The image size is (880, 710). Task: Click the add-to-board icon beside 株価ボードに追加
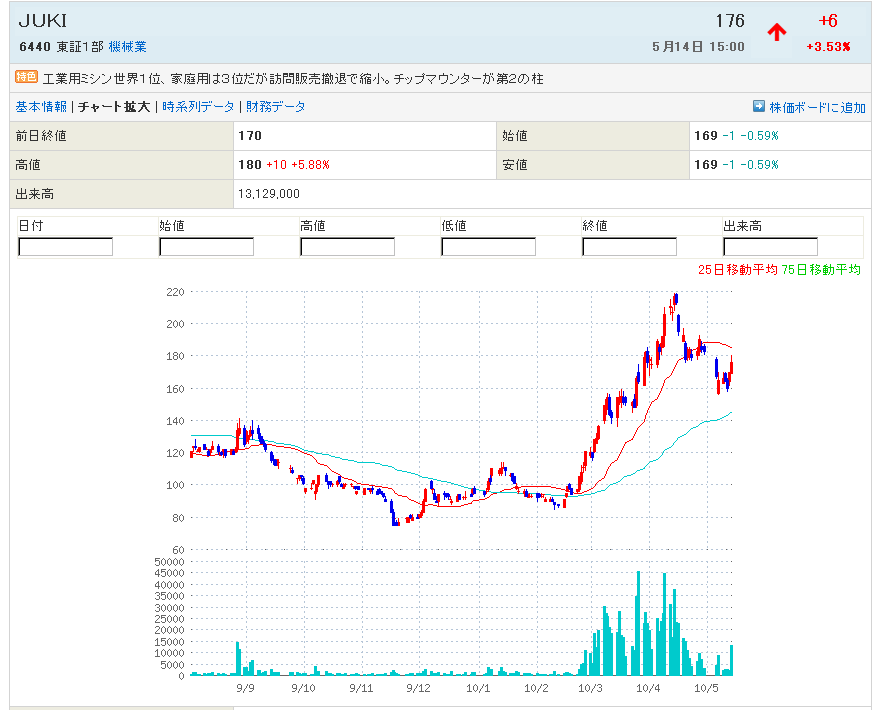[759, 107]
